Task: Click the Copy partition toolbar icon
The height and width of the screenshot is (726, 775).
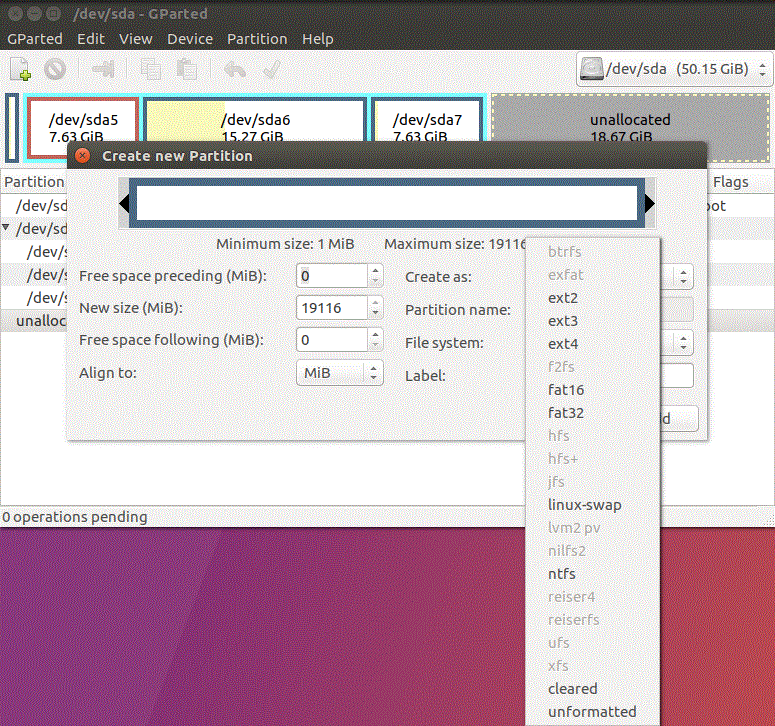Action: [151, 69]
